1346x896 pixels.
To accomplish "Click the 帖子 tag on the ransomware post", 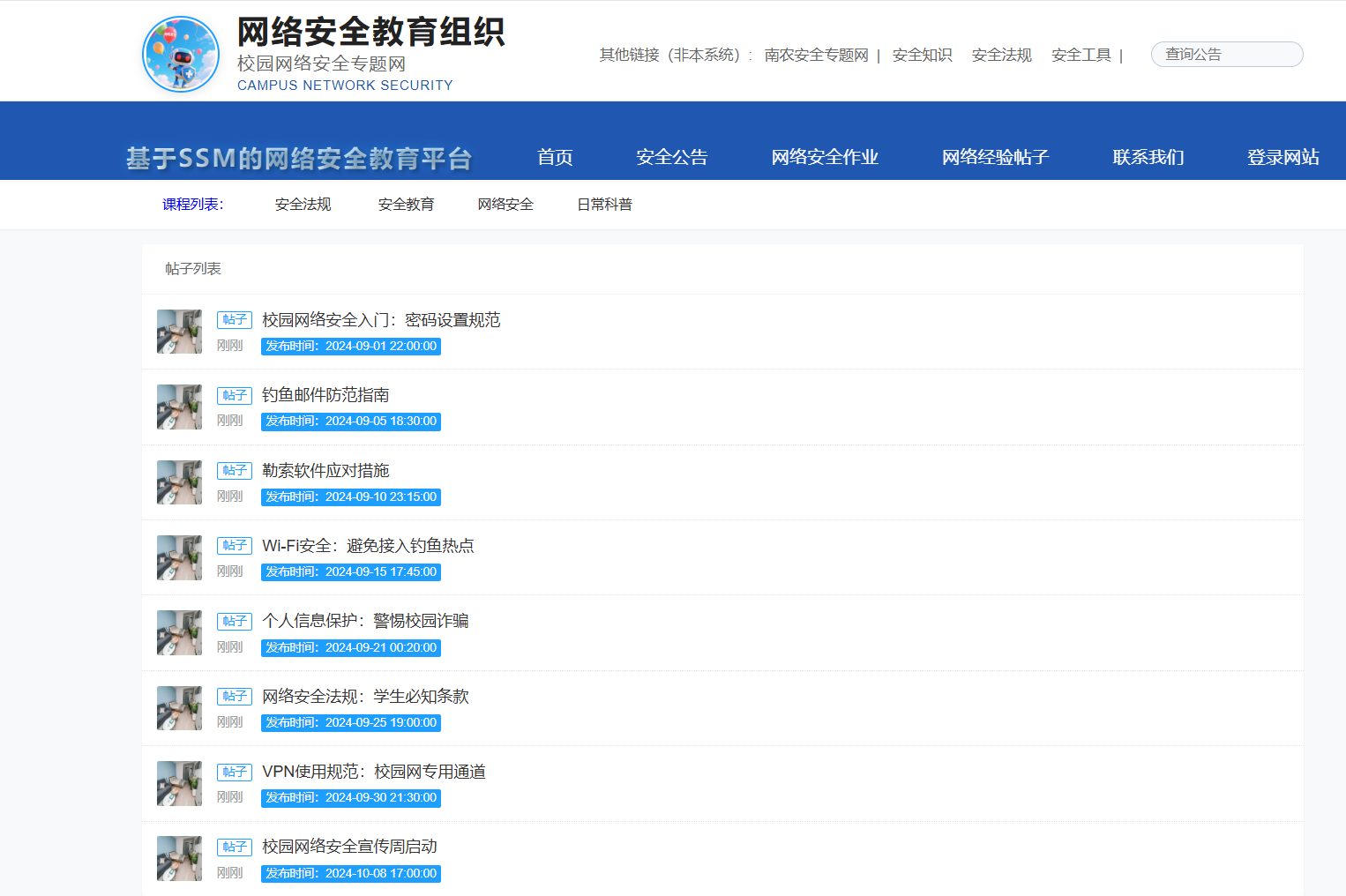I will point(235,471).
